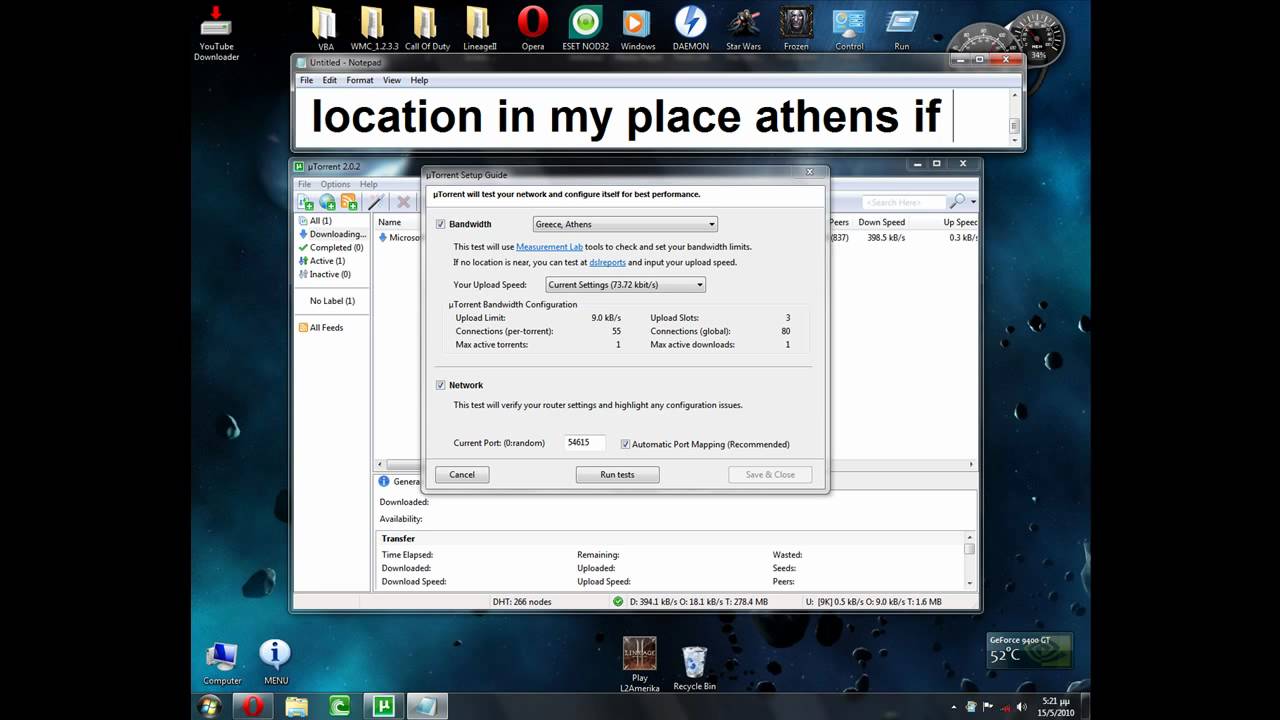Open the Frozen desktop shortcut
This screenshot has height=720, width=1280.
[796, 29]
